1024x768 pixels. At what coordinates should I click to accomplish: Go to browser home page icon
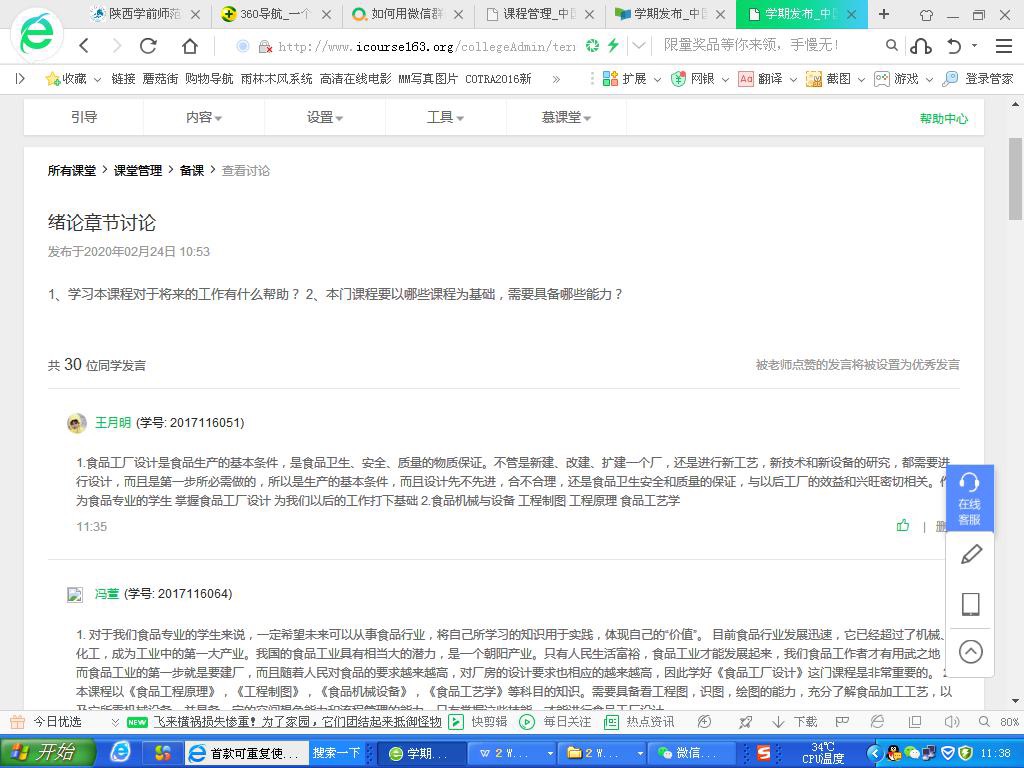click(189, 46)
